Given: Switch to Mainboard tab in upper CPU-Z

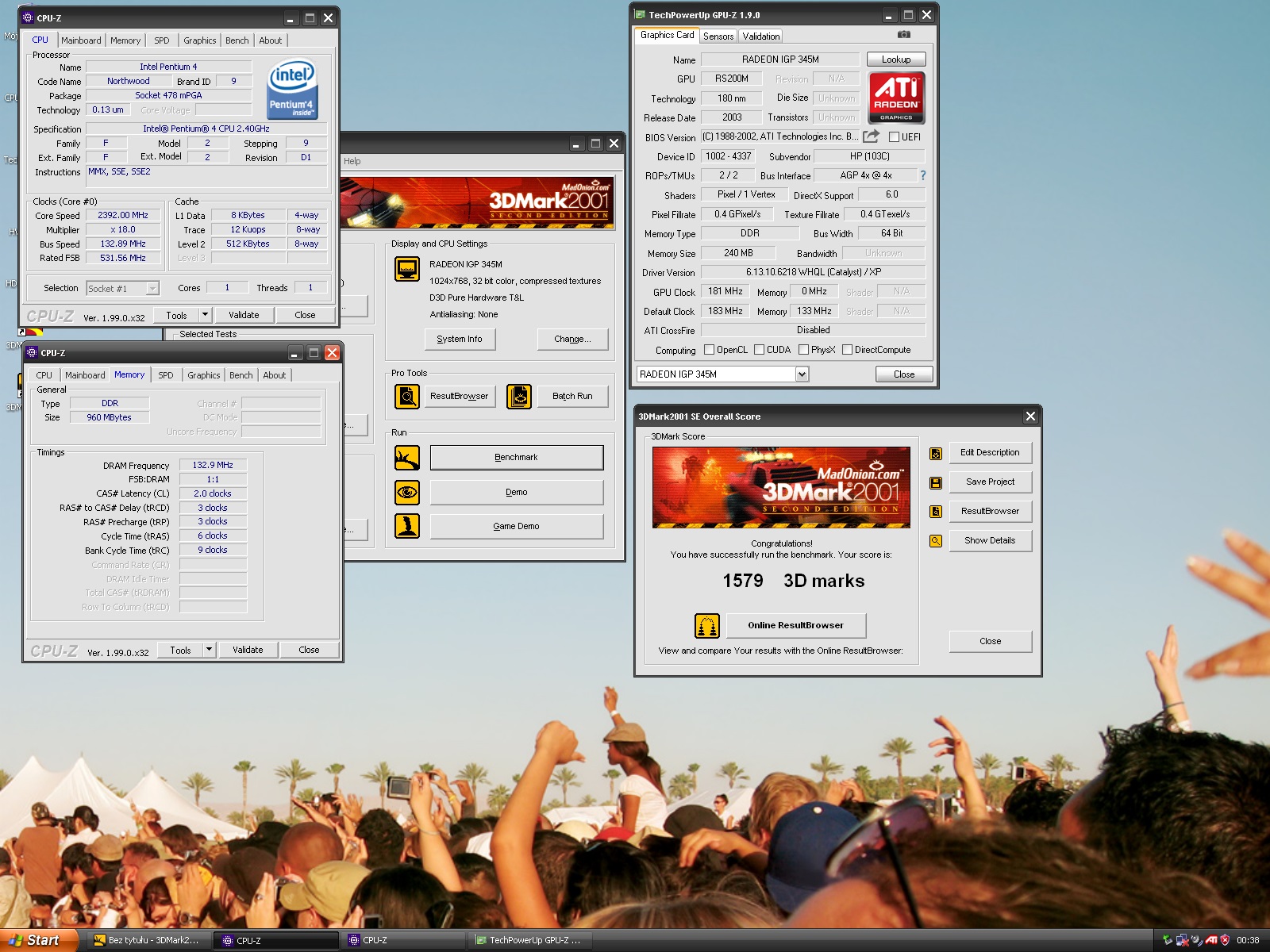Looking at the screenshot, I should point(81,40).
